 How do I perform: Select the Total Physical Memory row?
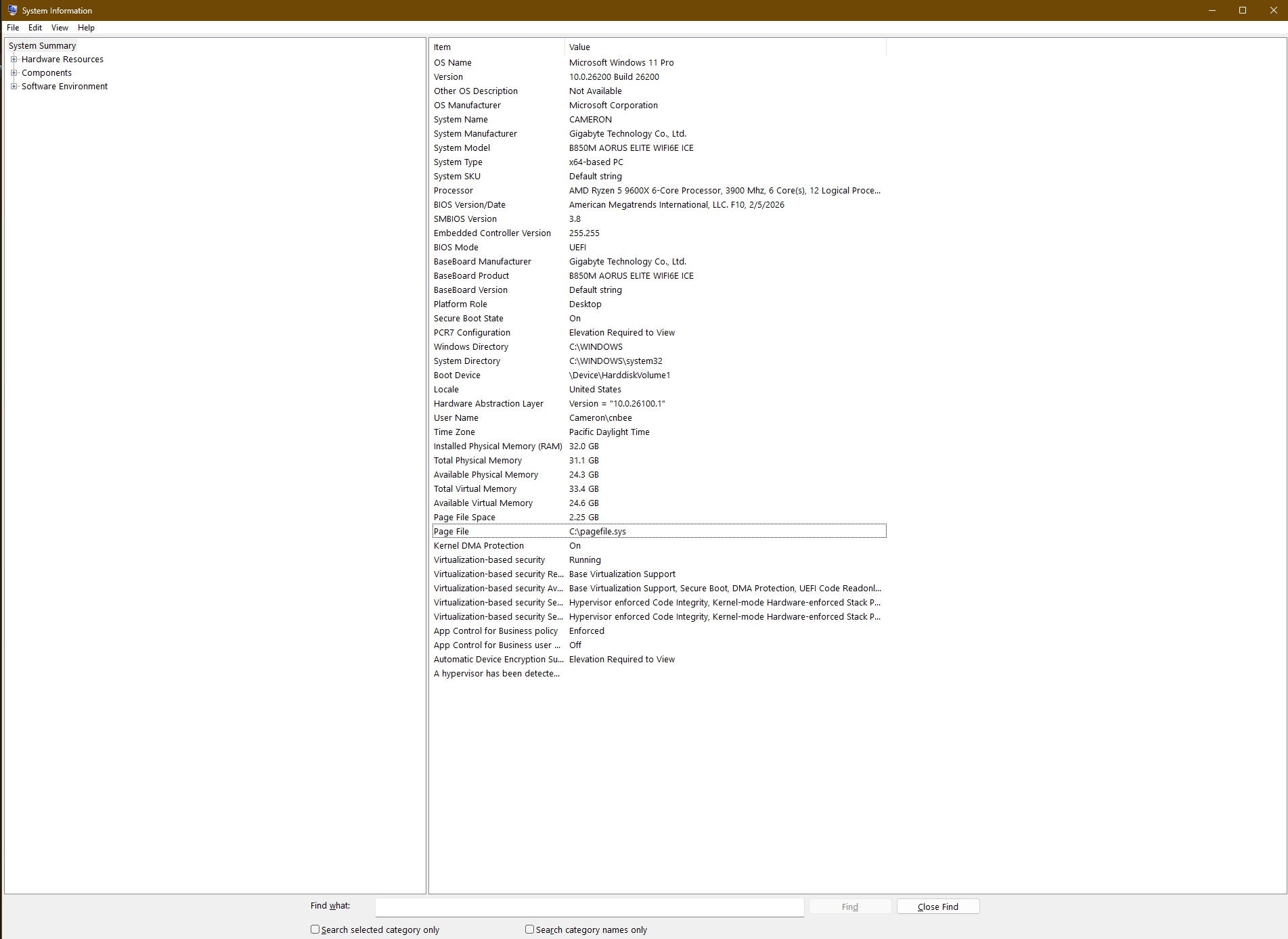tap(659, 461)
